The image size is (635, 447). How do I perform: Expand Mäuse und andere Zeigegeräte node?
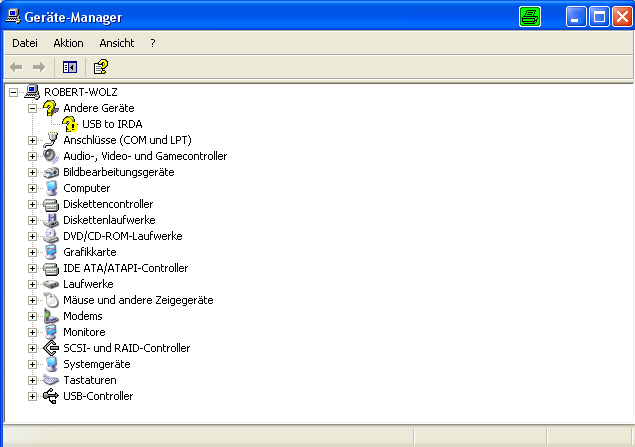pos(32,300)
